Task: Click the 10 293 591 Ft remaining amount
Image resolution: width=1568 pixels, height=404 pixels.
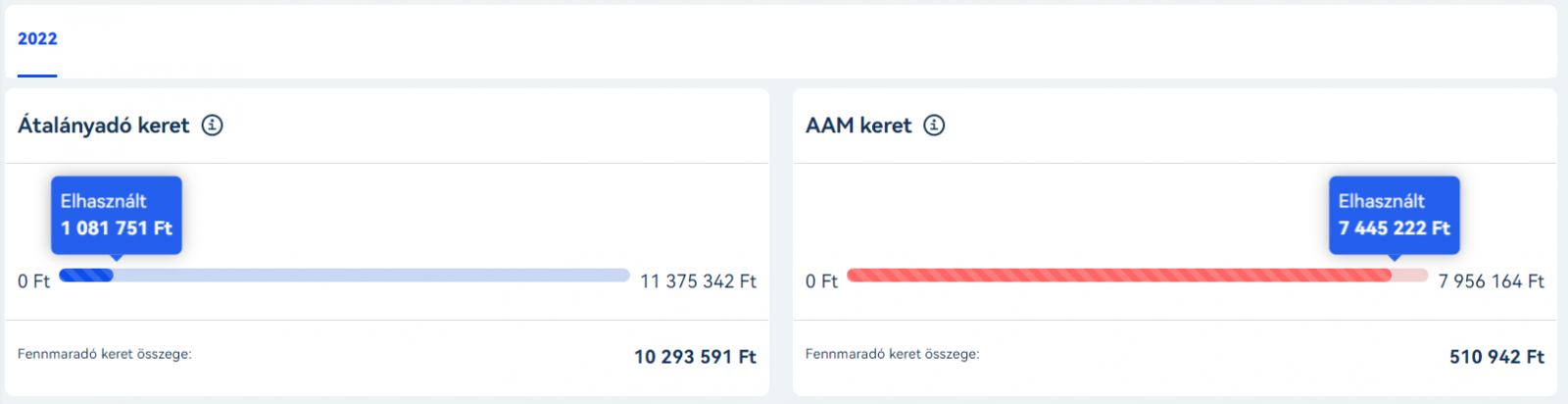Action: (695, 357)
